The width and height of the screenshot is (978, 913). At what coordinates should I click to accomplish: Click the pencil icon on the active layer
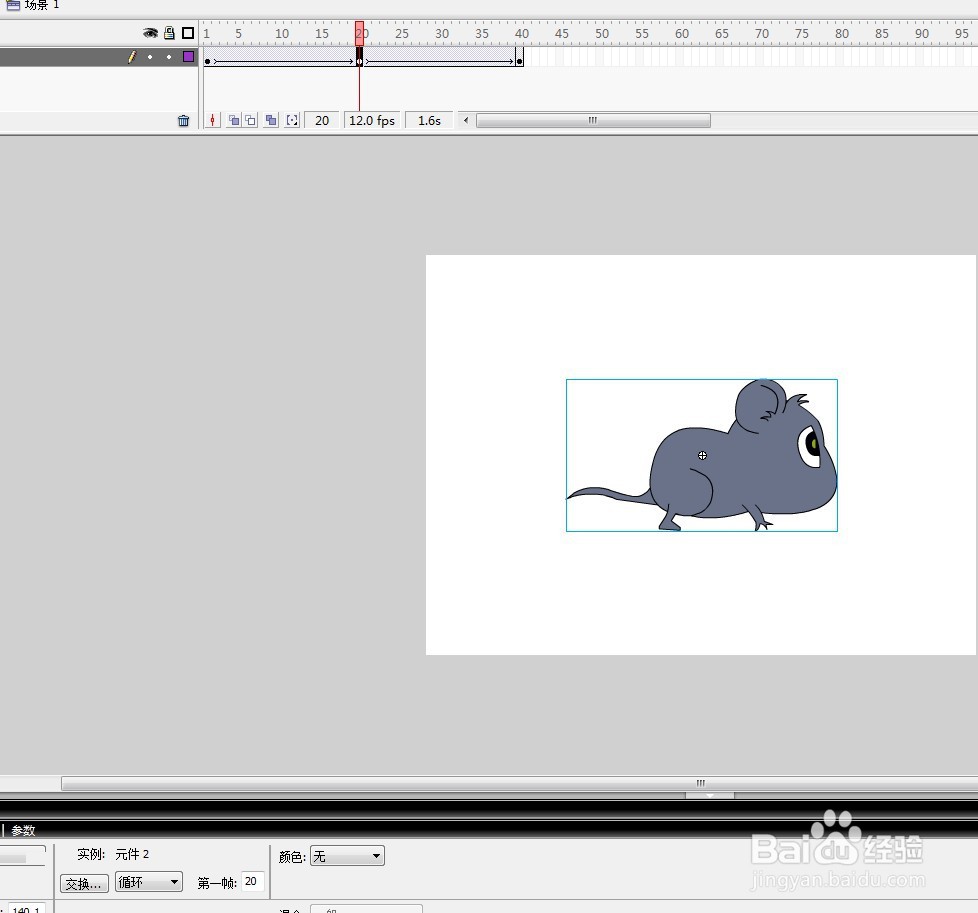(132, 57)
